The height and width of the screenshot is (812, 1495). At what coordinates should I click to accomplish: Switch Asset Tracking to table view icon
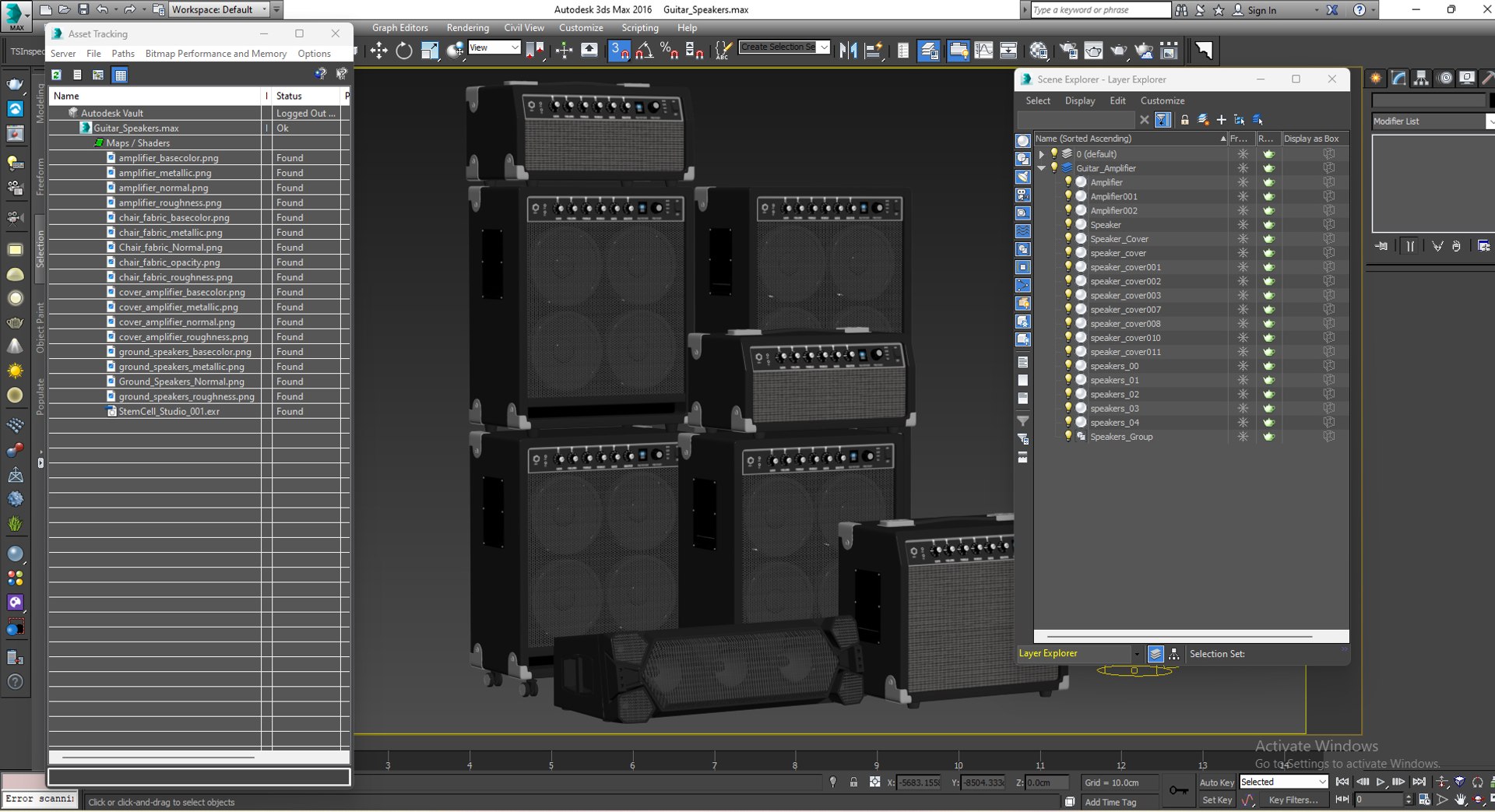coord(120,75)
